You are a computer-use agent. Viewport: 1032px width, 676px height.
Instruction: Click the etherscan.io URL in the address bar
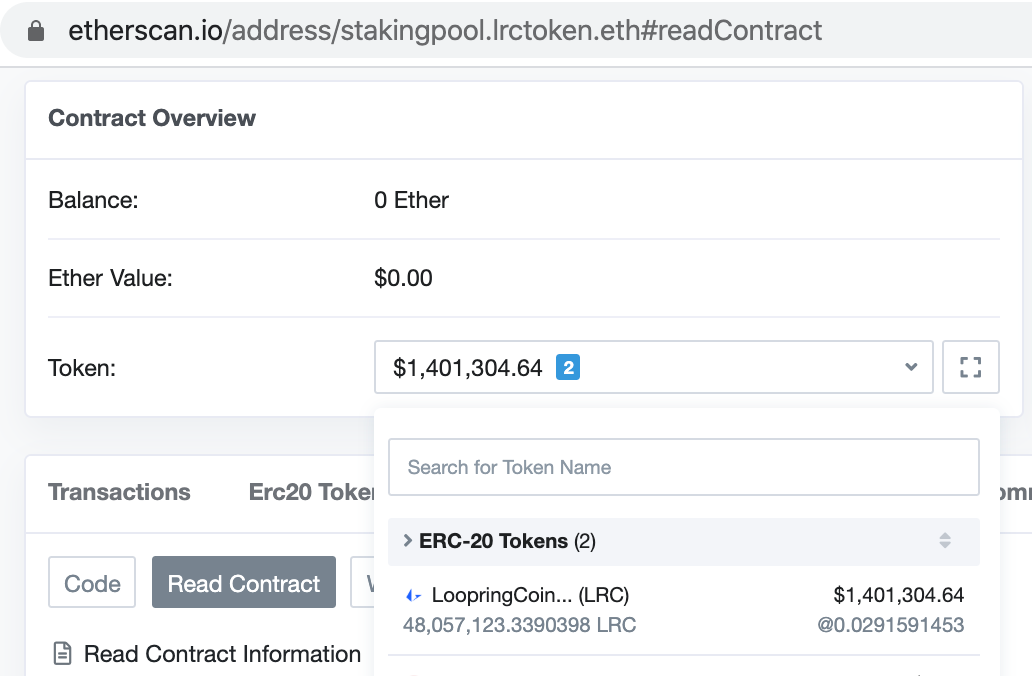445,31
